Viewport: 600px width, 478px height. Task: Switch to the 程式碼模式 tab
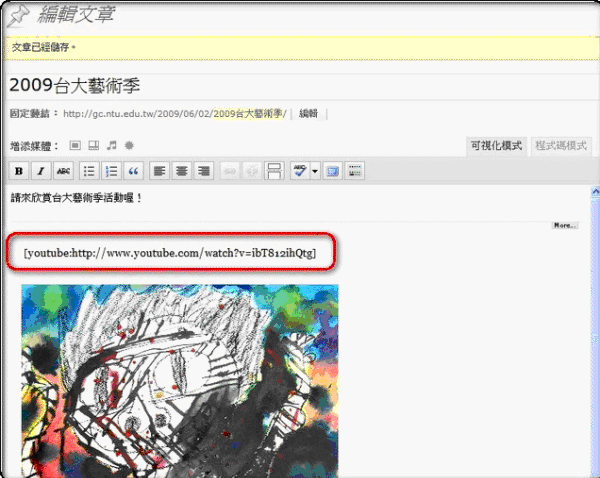(x=561, y=146)
